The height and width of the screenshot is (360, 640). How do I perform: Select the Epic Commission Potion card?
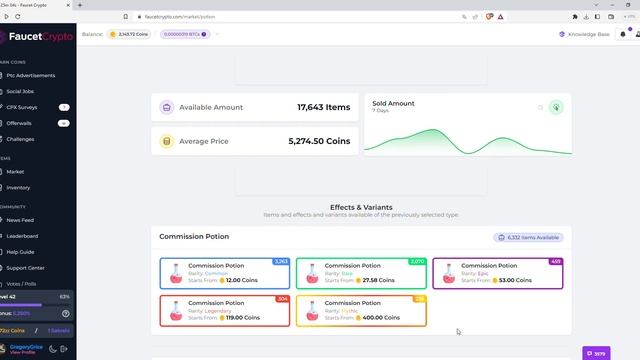(498, 273)
